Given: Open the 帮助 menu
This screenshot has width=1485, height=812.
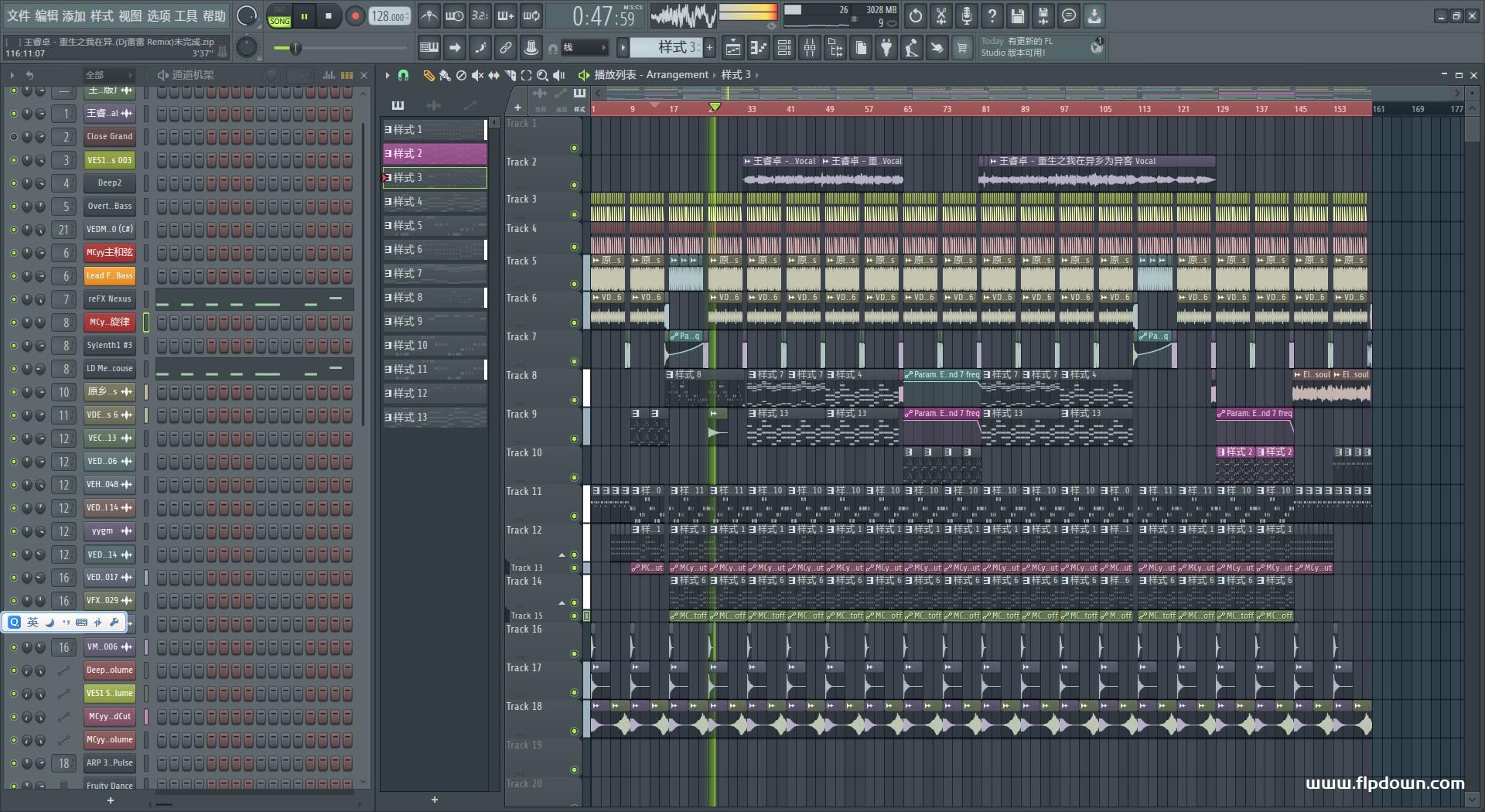Looking at the screenshot, I should click(214, 15).
